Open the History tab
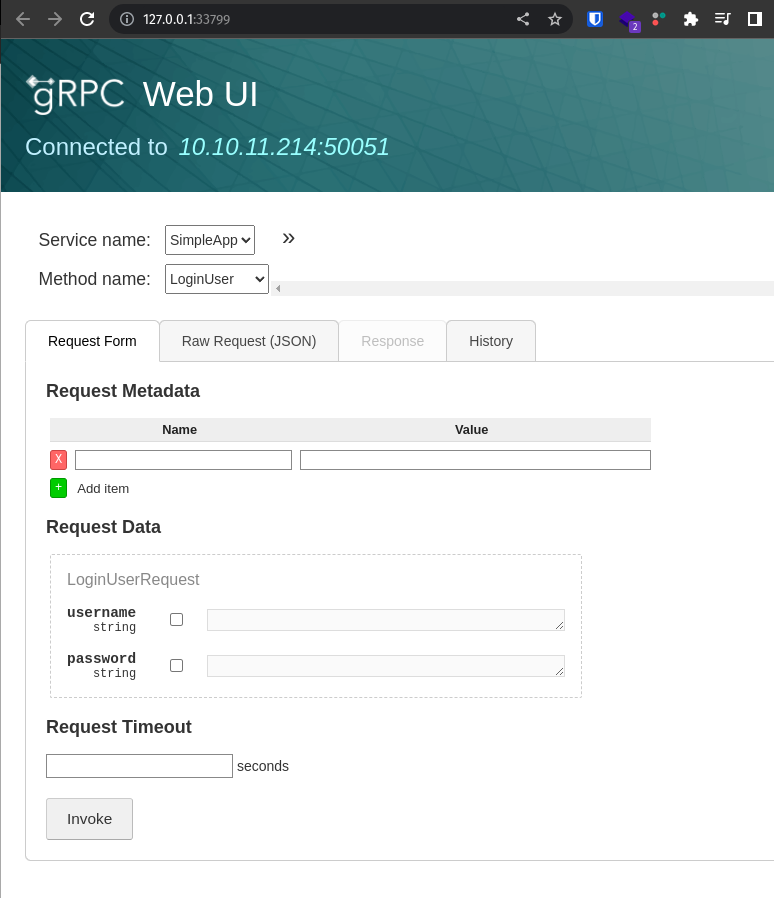The width and height of the screenshot is (774, 898). [491, 341]
